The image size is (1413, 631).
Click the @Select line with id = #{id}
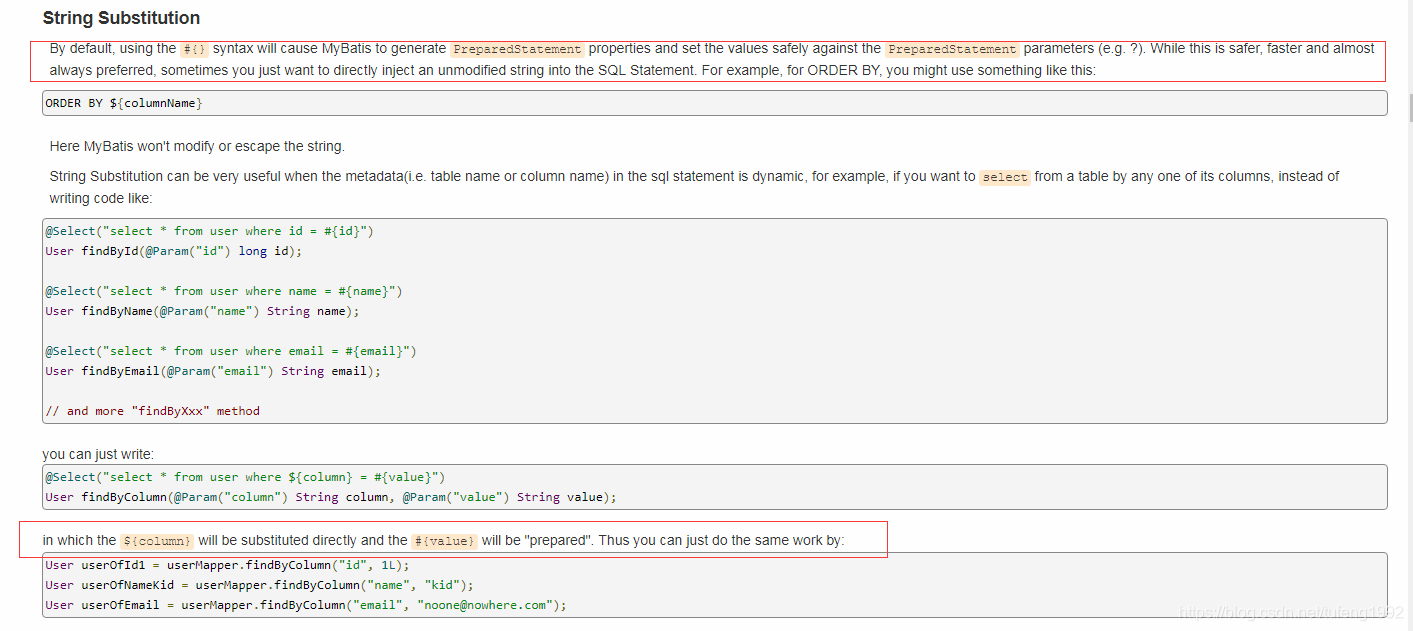pos(209,231)
